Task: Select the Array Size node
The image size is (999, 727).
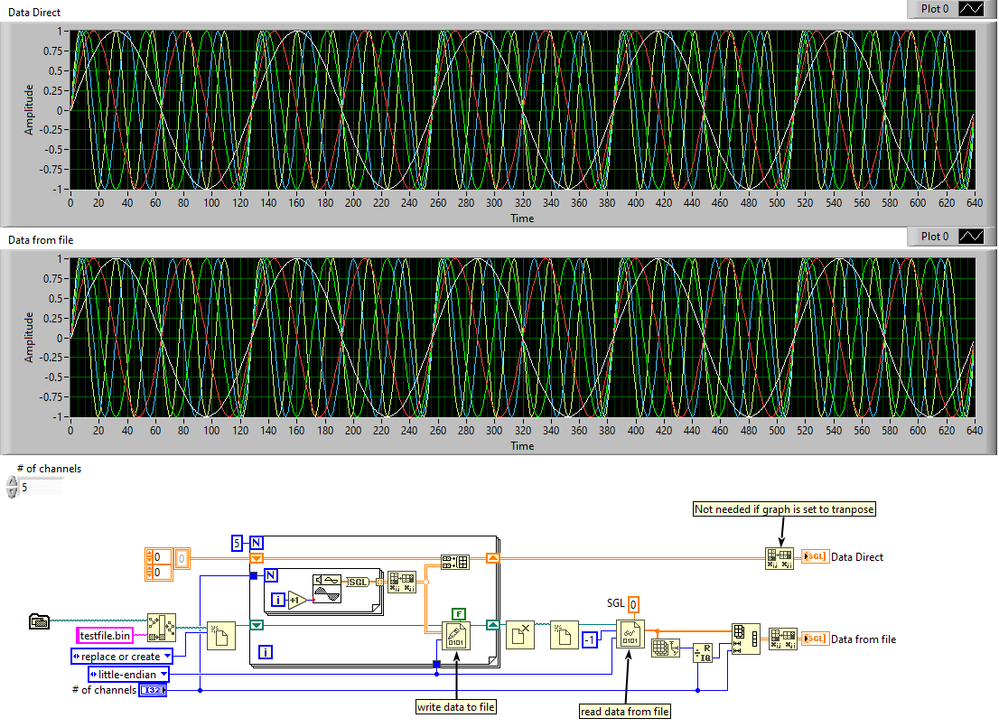Action: click(x=666, y=648)
